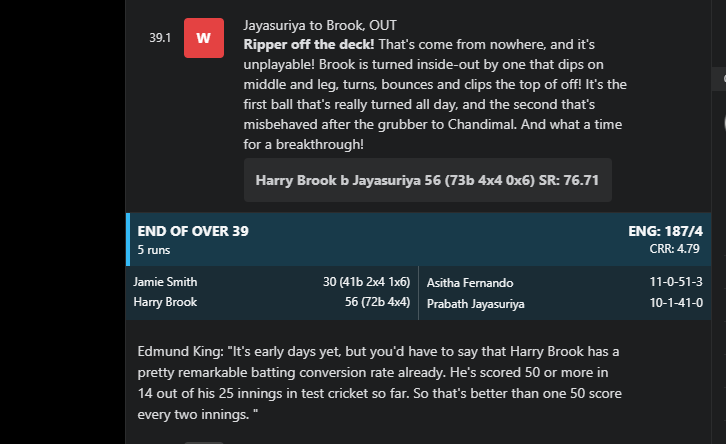The width and height of the screenshot is (726, 444).
Task: Click the red W wicket badge
Action: tap(204, 38)
